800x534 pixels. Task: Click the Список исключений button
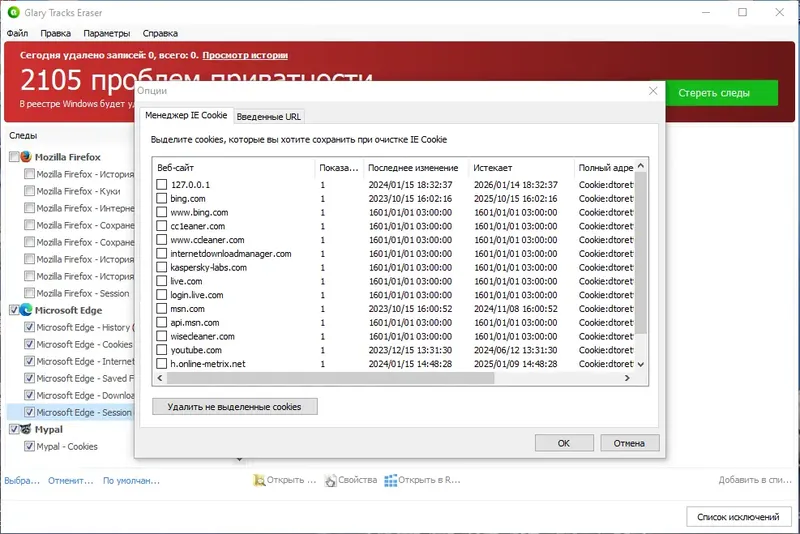738,517
